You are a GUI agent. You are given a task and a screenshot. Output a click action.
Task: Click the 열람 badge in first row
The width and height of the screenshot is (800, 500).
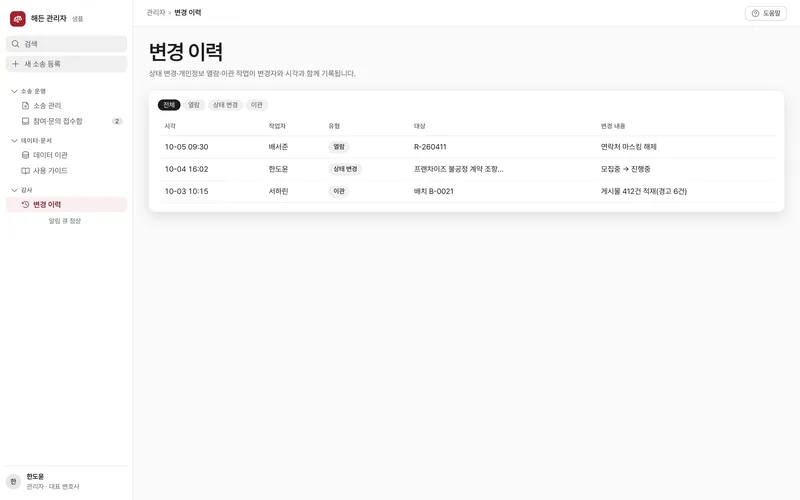[339, 147]
